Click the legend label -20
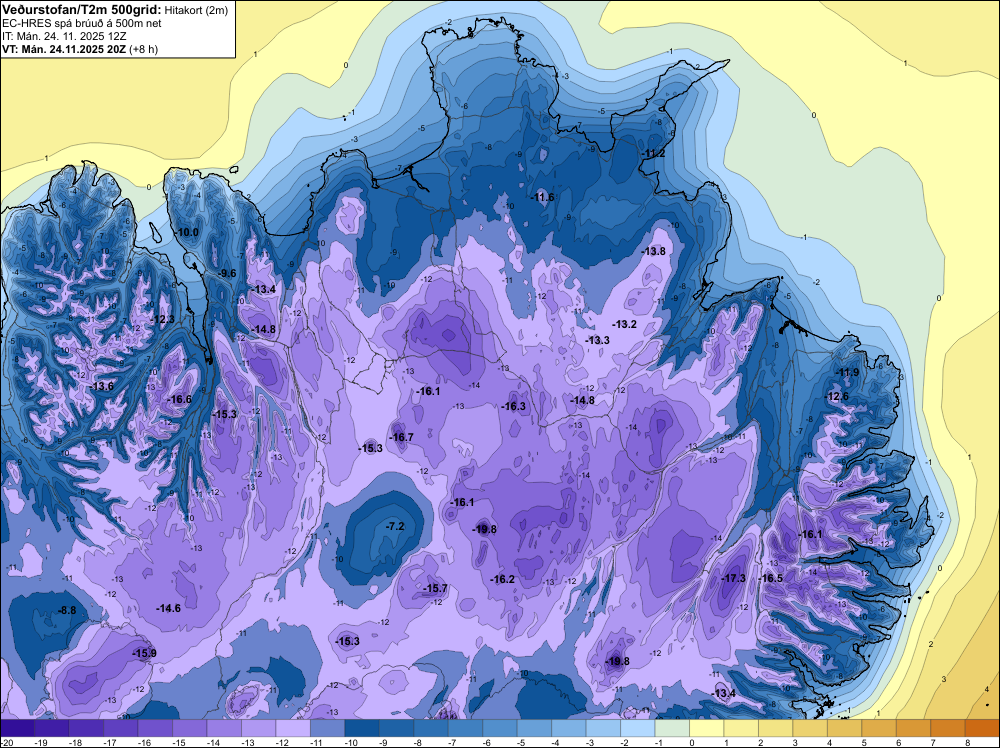1000x748 pixels. (x=6, y=742)
